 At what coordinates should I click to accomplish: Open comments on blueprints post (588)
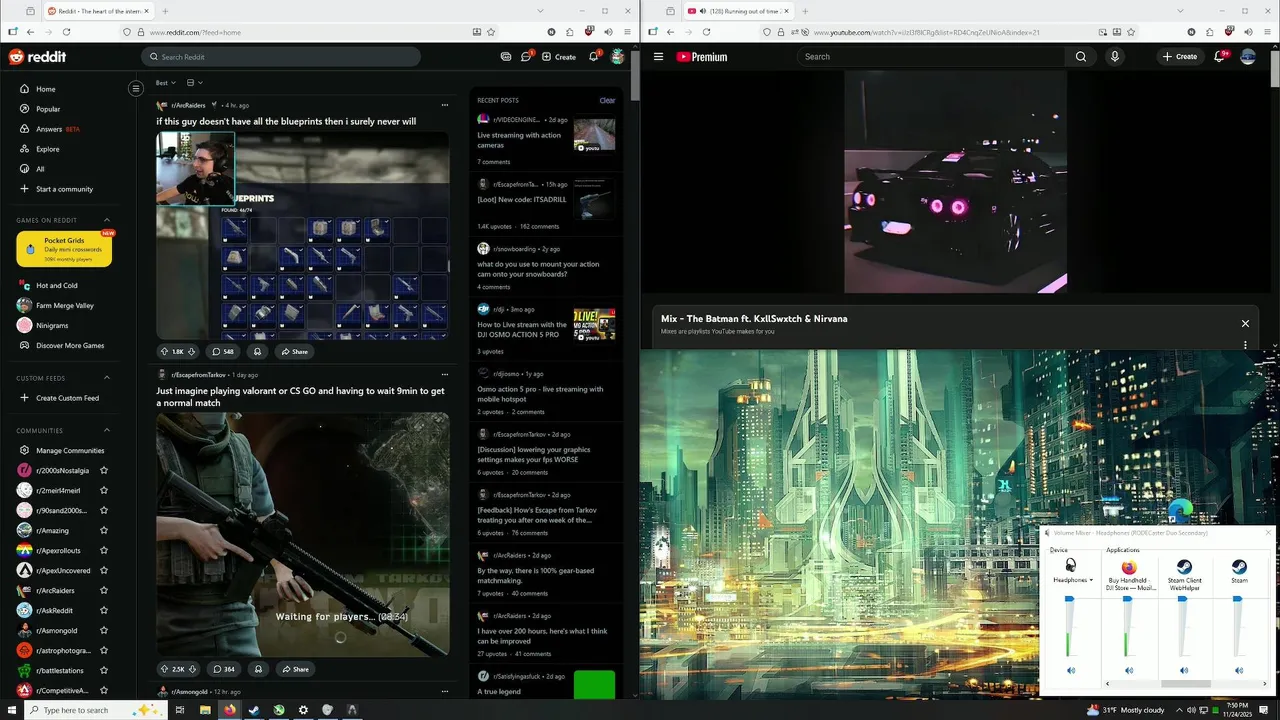[223, 351]
